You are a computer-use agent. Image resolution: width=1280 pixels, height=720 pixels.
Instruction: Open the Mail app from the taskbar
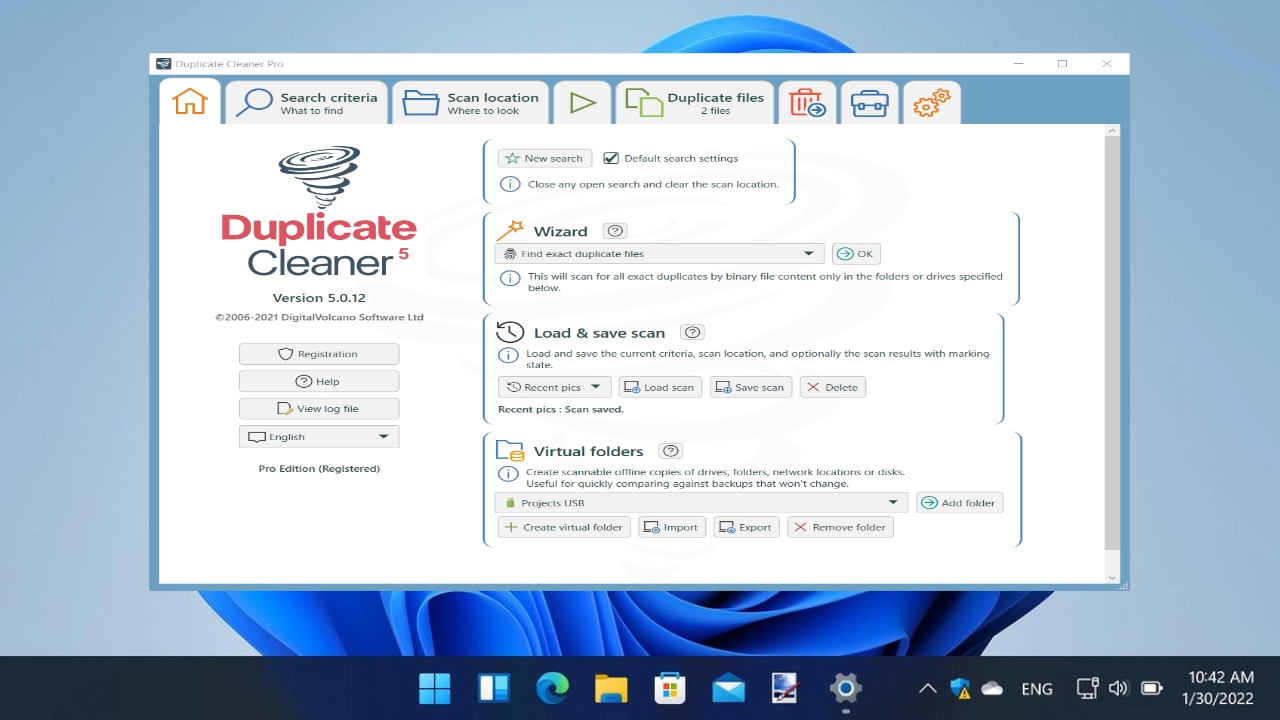pyautogui.click(x=728, y=688)
